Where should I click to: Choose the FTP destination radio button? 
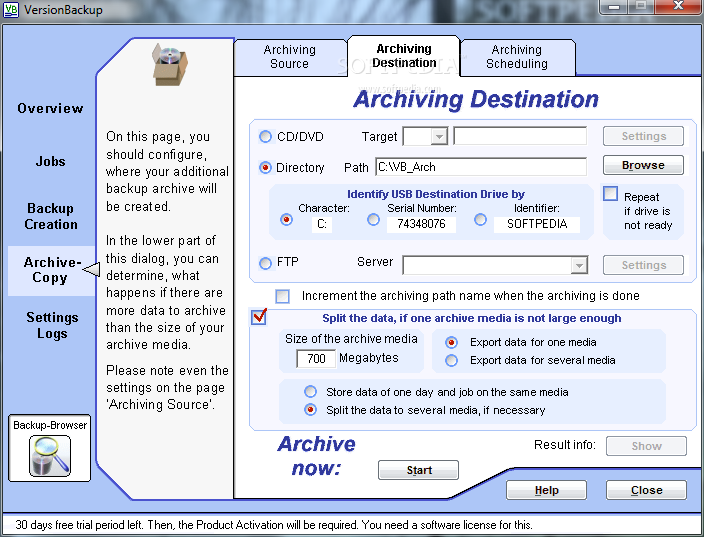tap(265, 263)
